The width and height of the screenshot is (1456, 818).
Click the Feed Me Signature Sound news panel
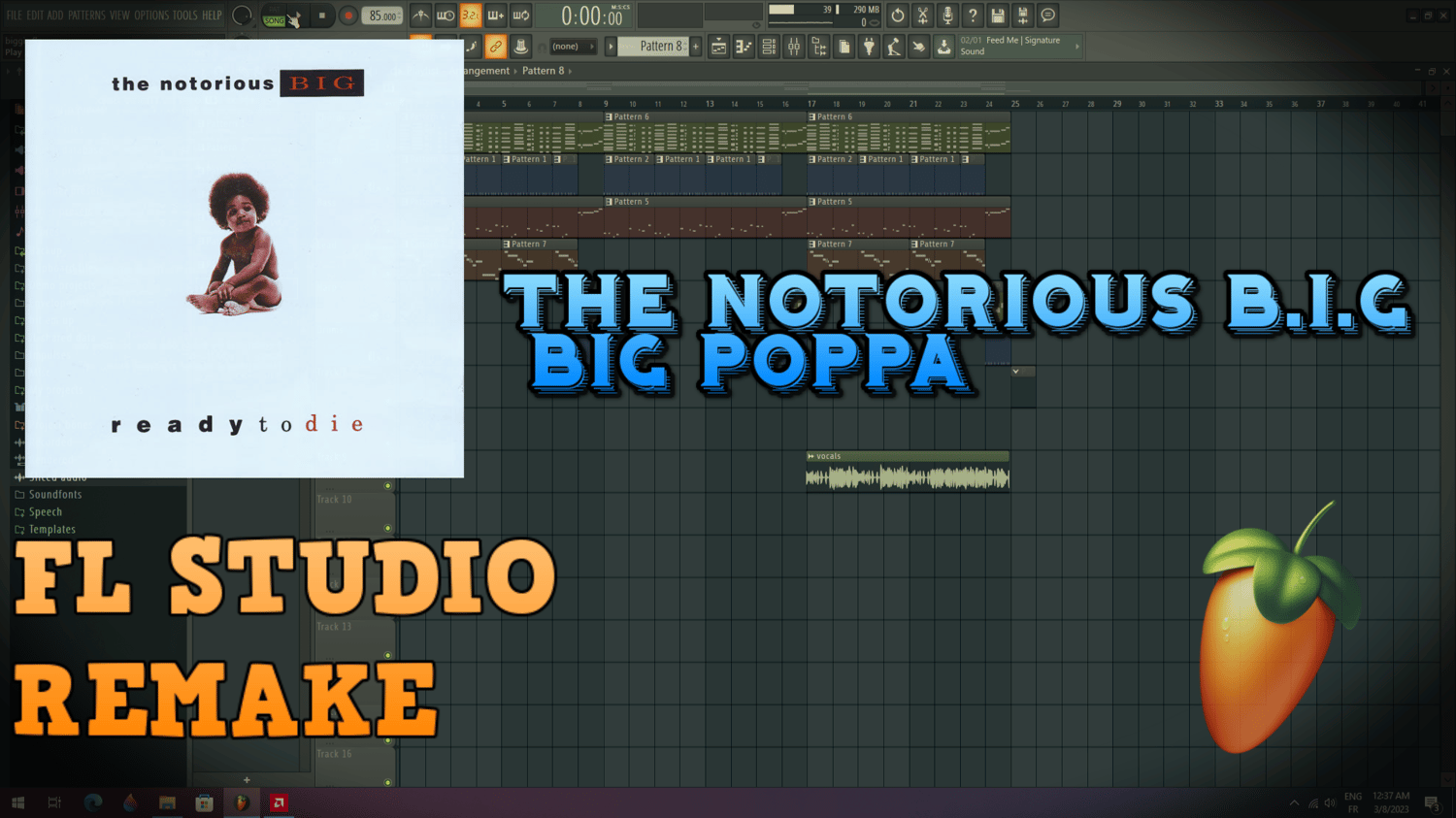click(1019, 47)
